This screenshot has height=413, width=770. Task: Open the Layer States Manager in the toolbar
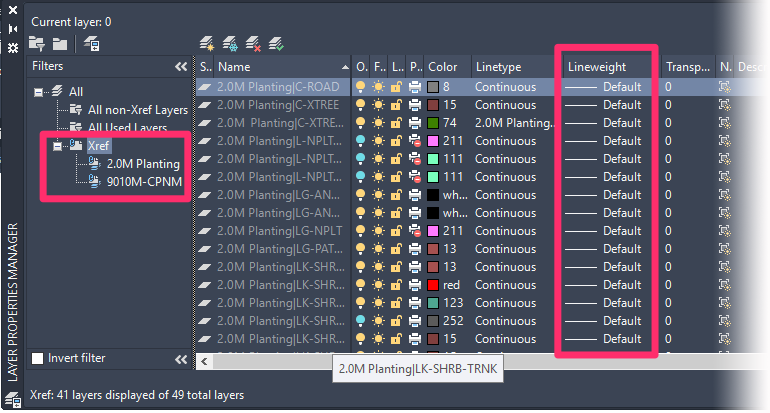91,44
